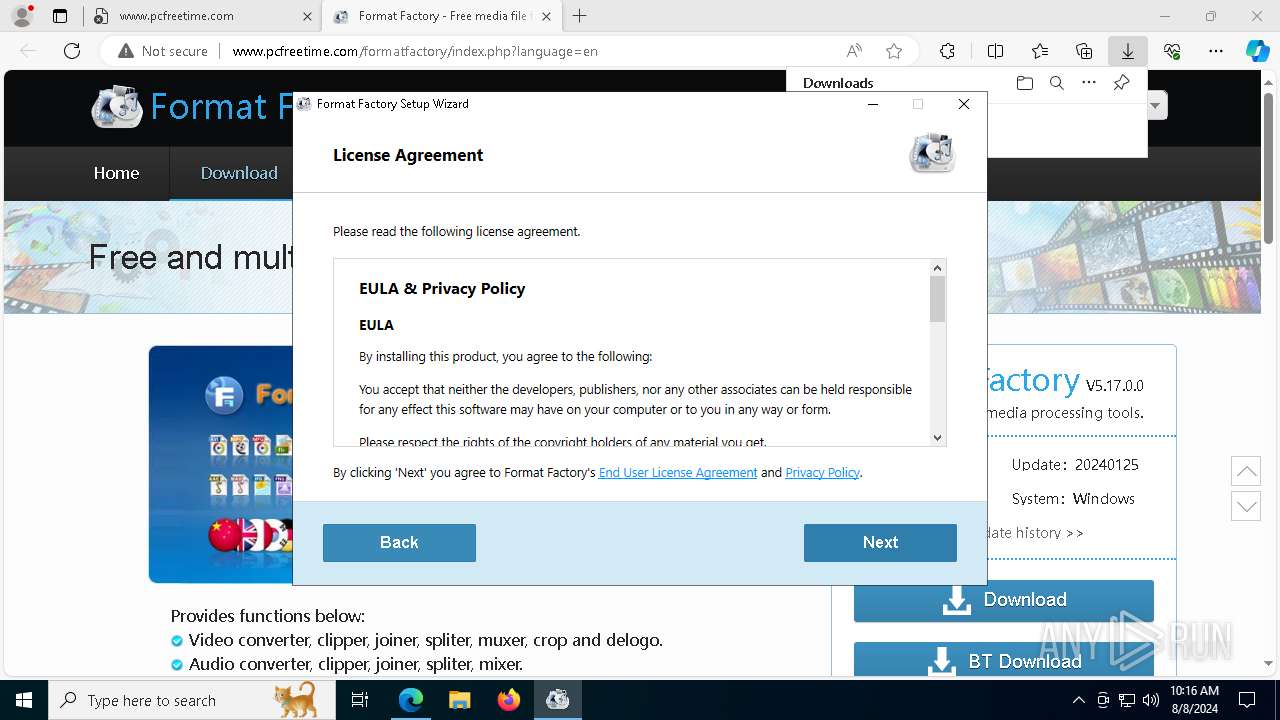The height and width of the screenshot is (720, 1280).
Task: Click the Downloads toolbar icon
Action: [x=1128, y=51]
